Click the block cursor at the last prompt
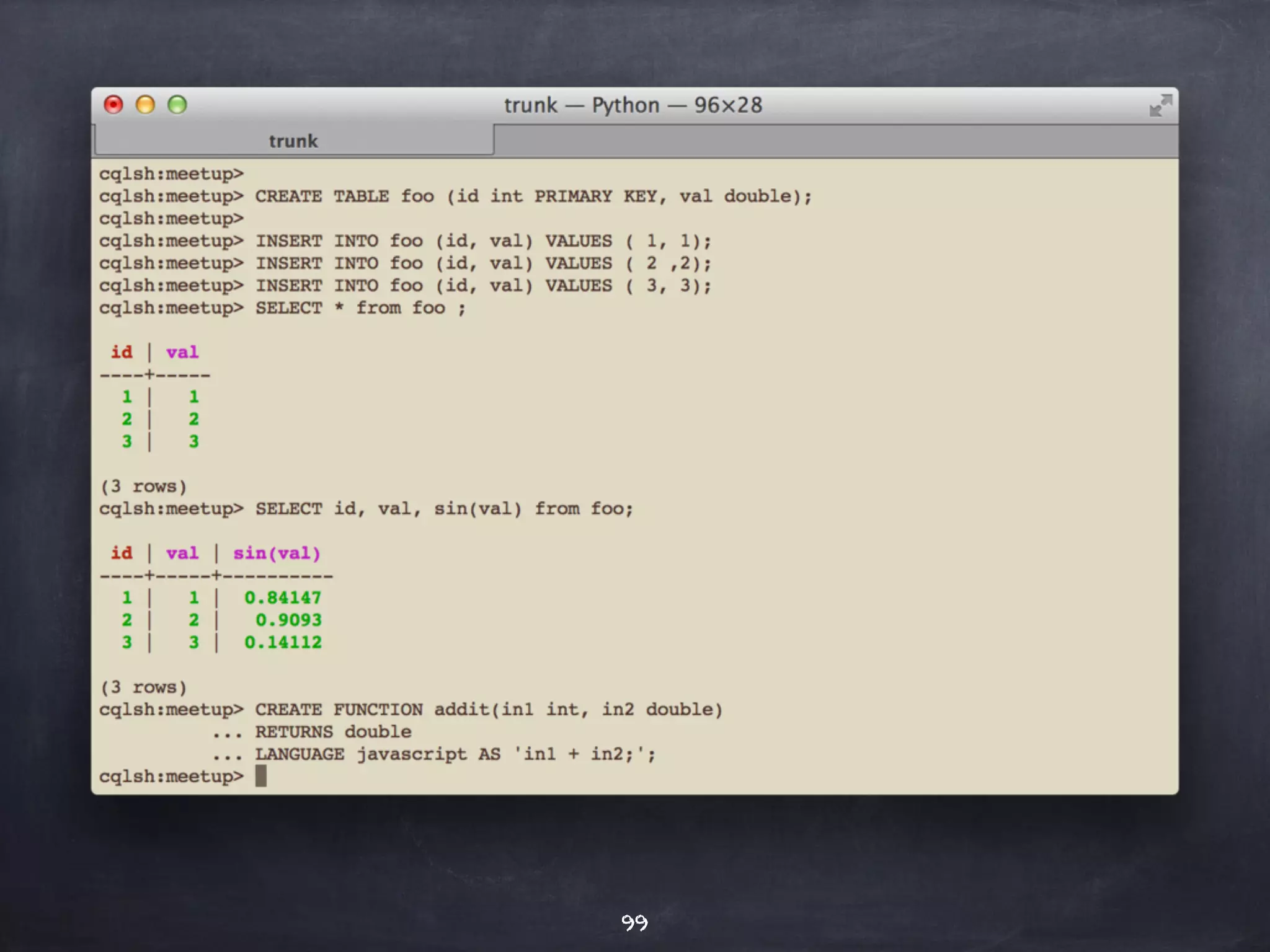 pos(261,776)
